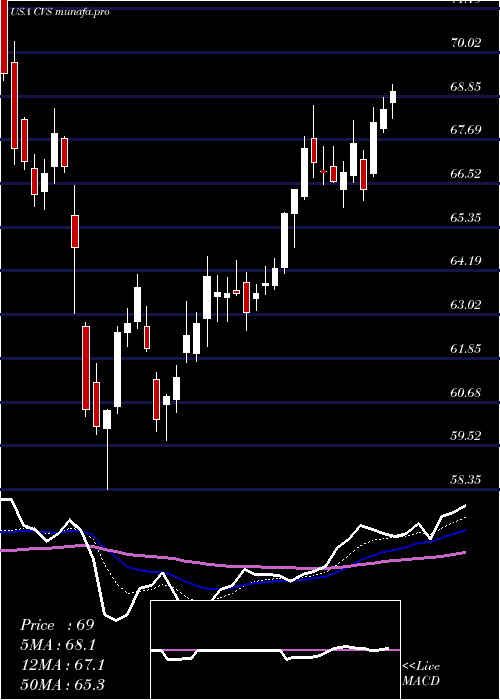The image size is (500, 700).
Task: Select the 66.52 price axis label
Action: pyautogui.click(x=466, y=174)
